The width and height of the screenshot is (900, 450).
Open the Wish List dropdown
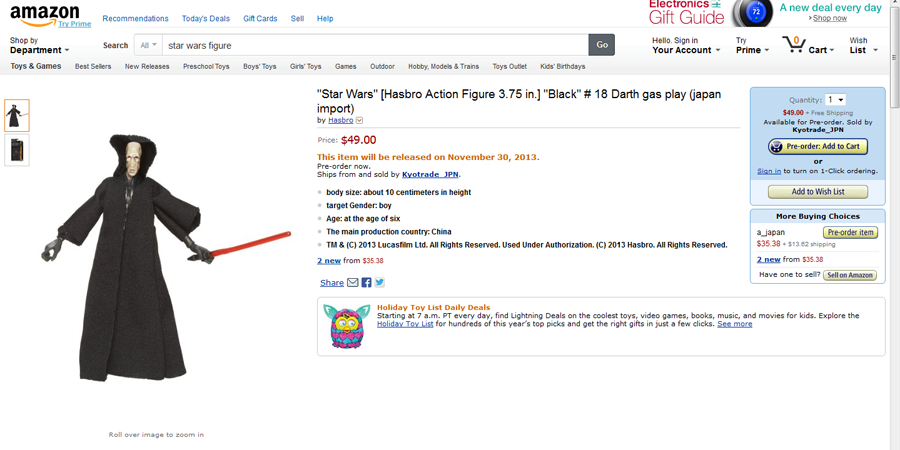click(x=863, y=46)
